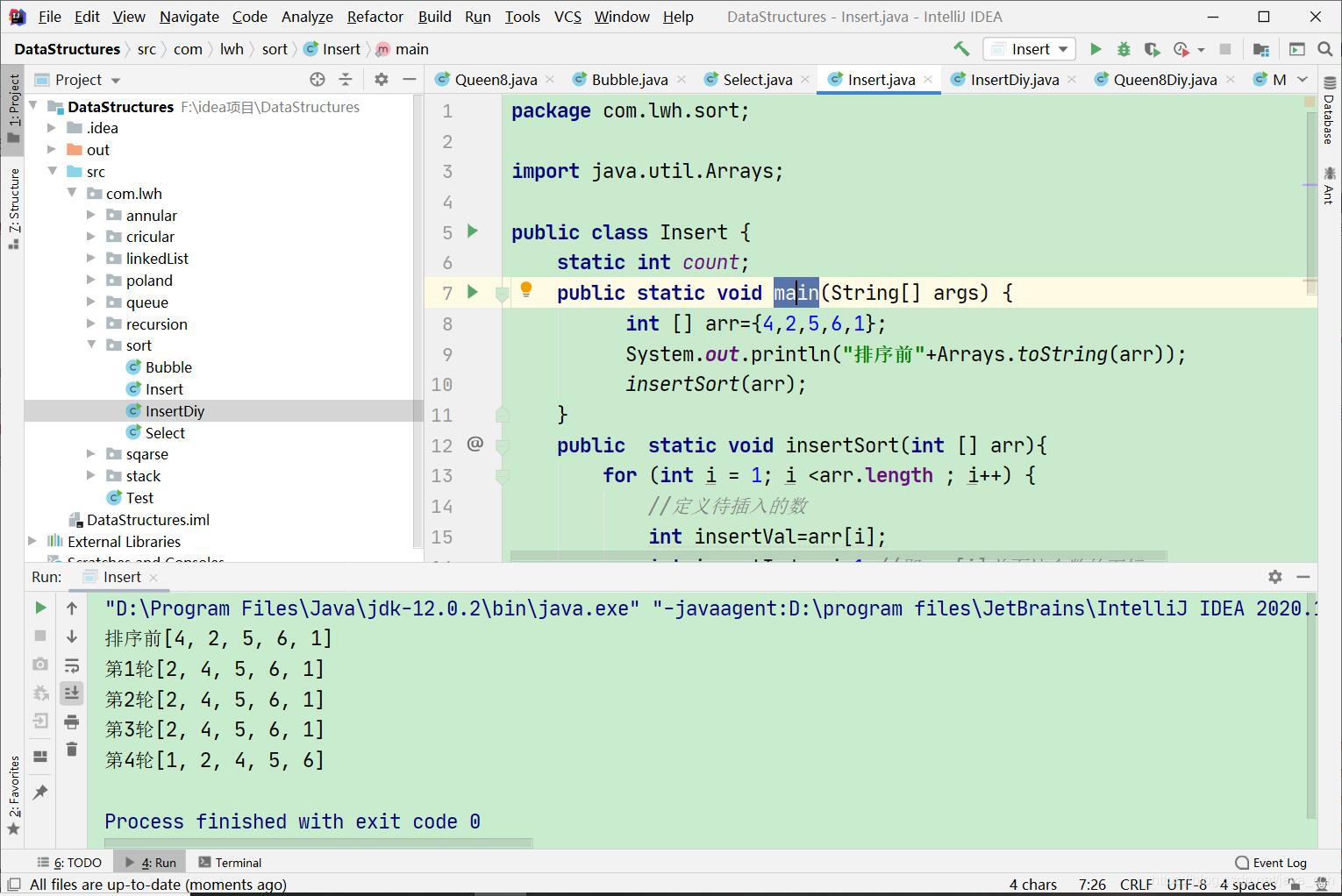Close the Insert run tab
Viewport: 1342px width, 896px height.
coord(153,577)
